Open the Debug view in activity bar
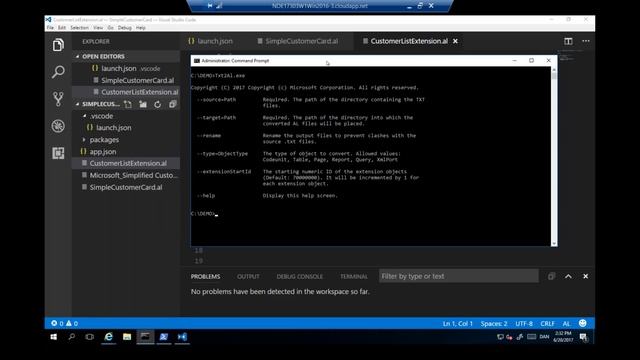Image resolution: width=640 pixels, height=360 pixels. point(58,126)
